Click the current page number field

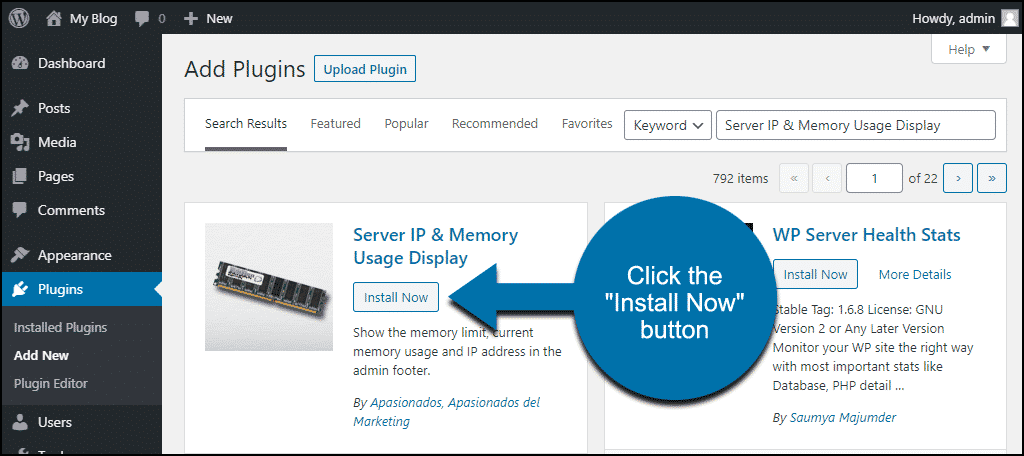pyautogui.click(x=874, y=178)
